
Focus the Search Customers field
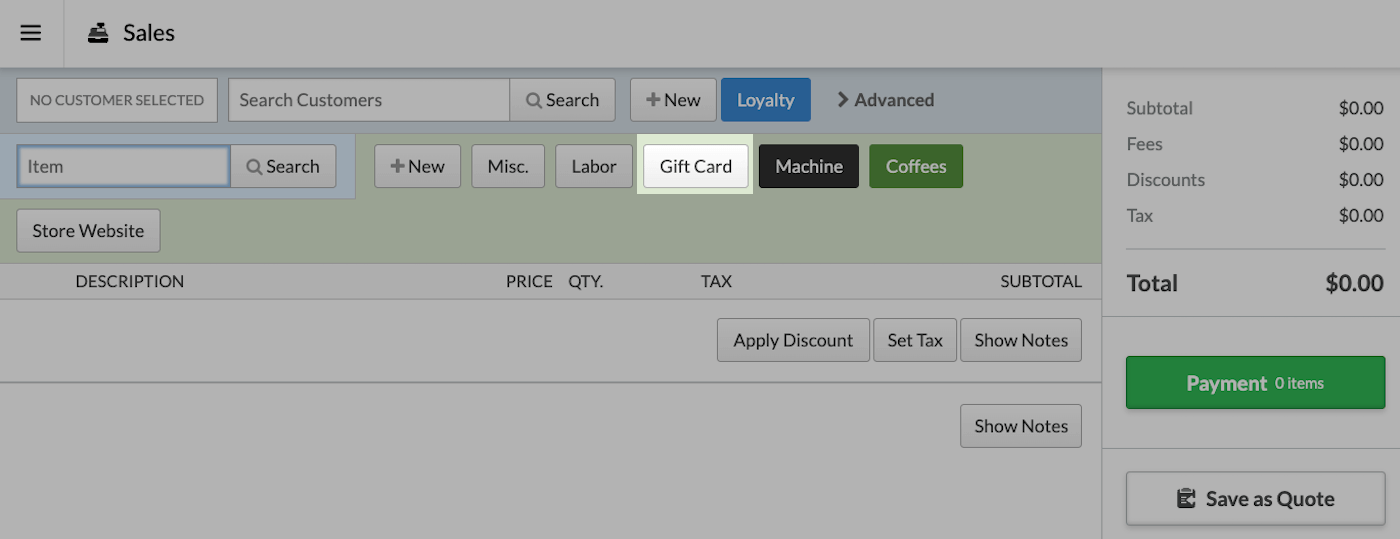click(x=369, y=100)
